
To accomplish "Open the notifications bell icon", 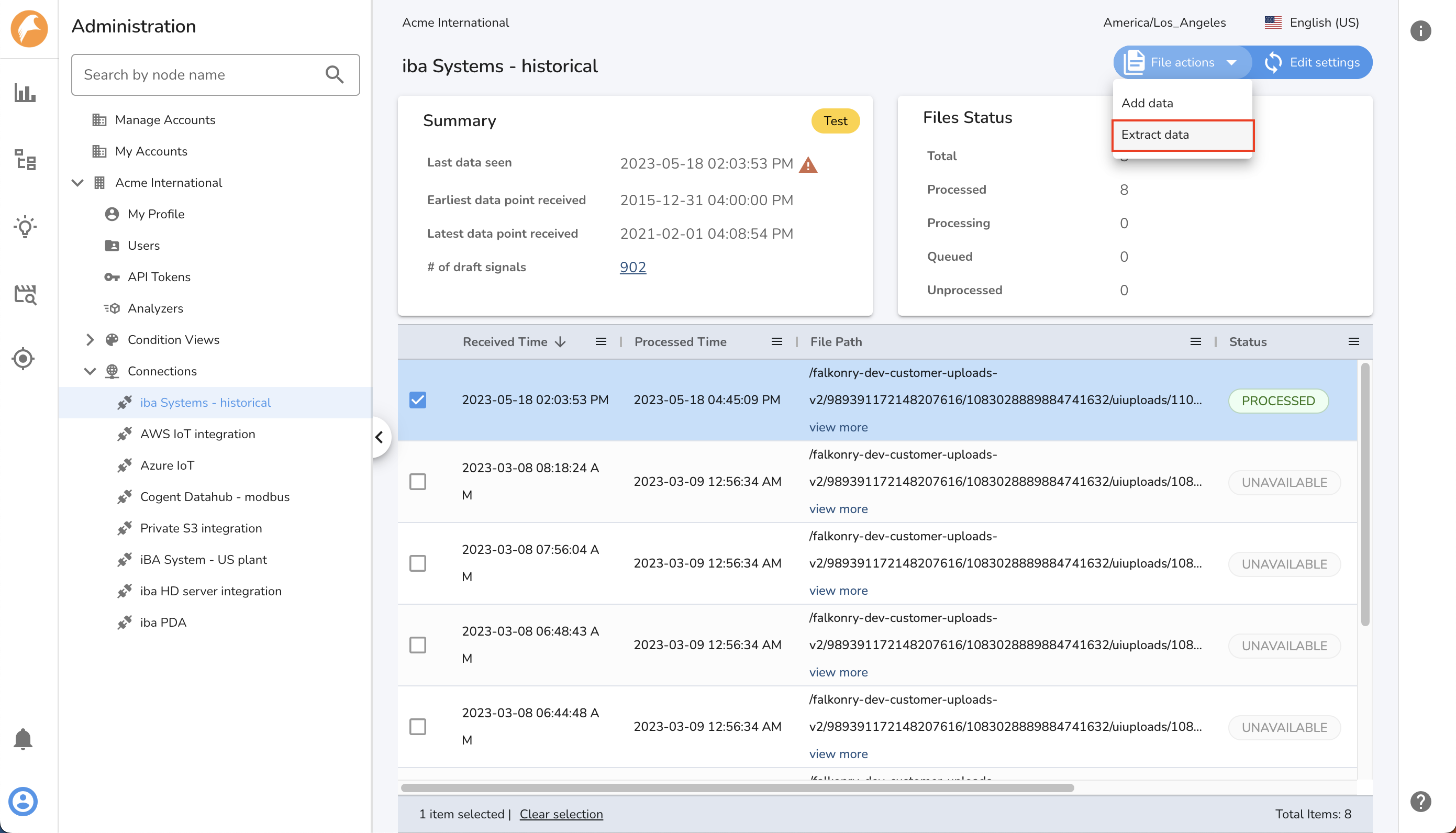I will click(x=23, y=739).
